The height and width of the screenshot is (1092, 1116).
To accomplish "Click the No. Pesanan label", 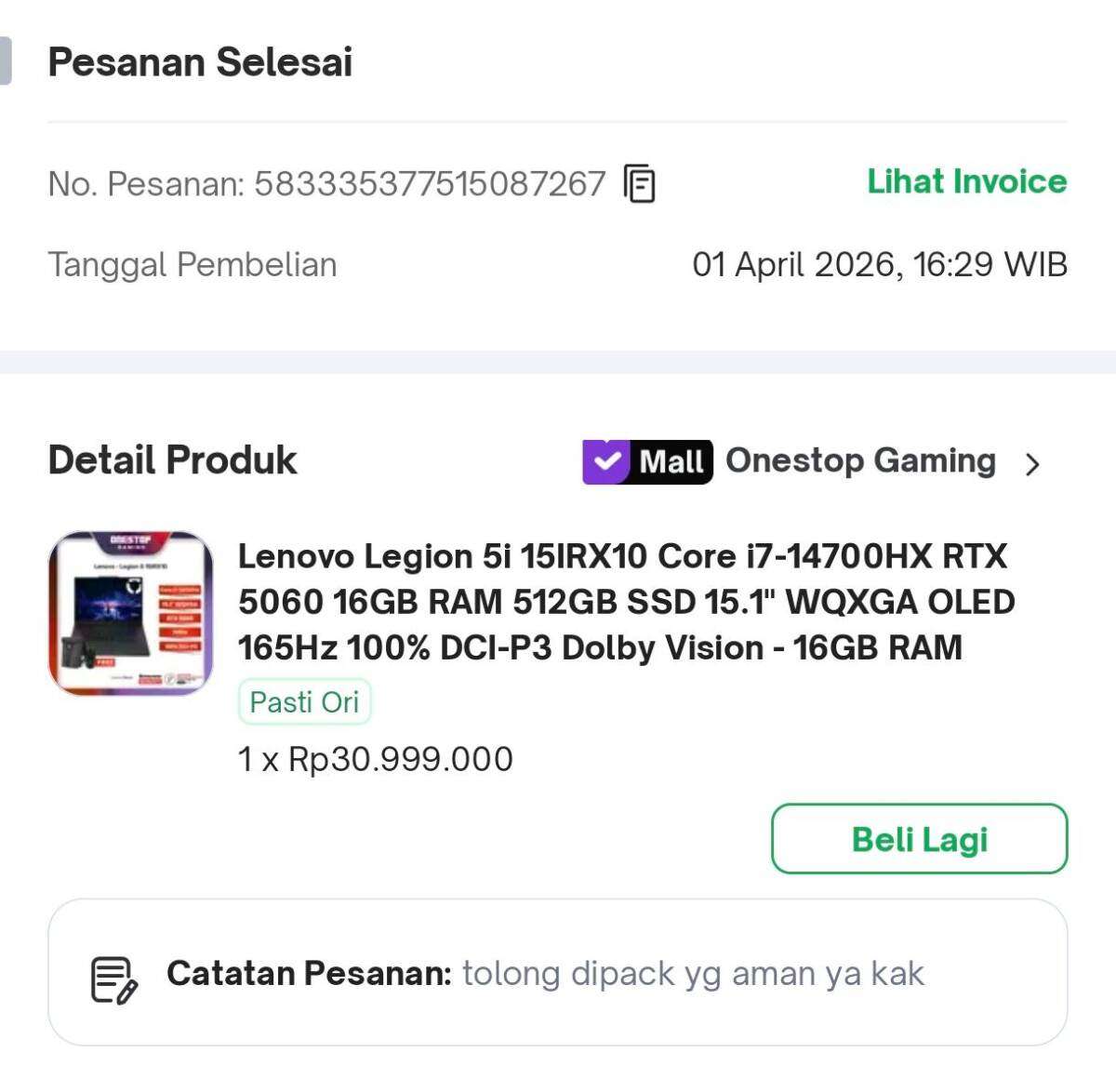I will pyautogui.click(x=145, y=184).
